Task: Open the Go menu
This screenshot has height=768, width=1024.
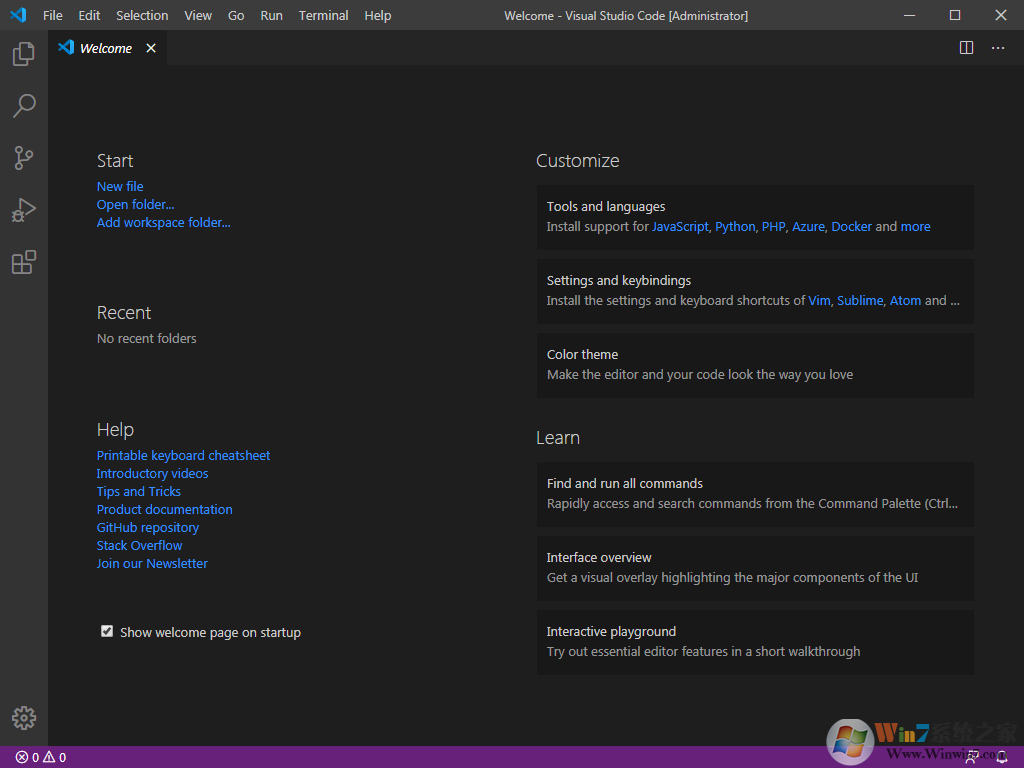Action: pyautogui.click(x=236, y=15)
